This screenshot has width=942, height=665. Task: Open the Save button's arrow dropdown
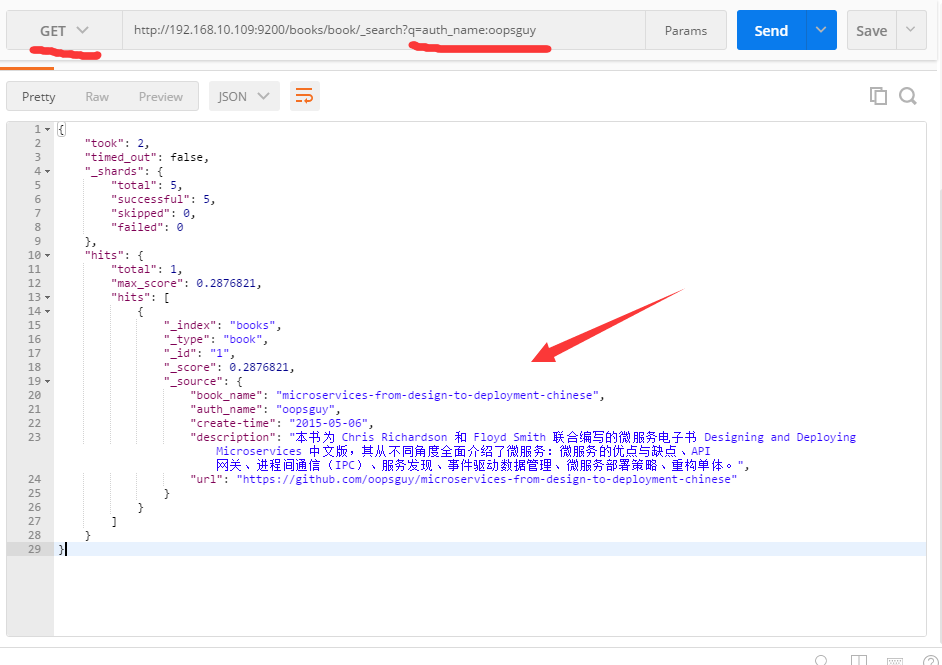pyautogui.click(x=910, y=30)
